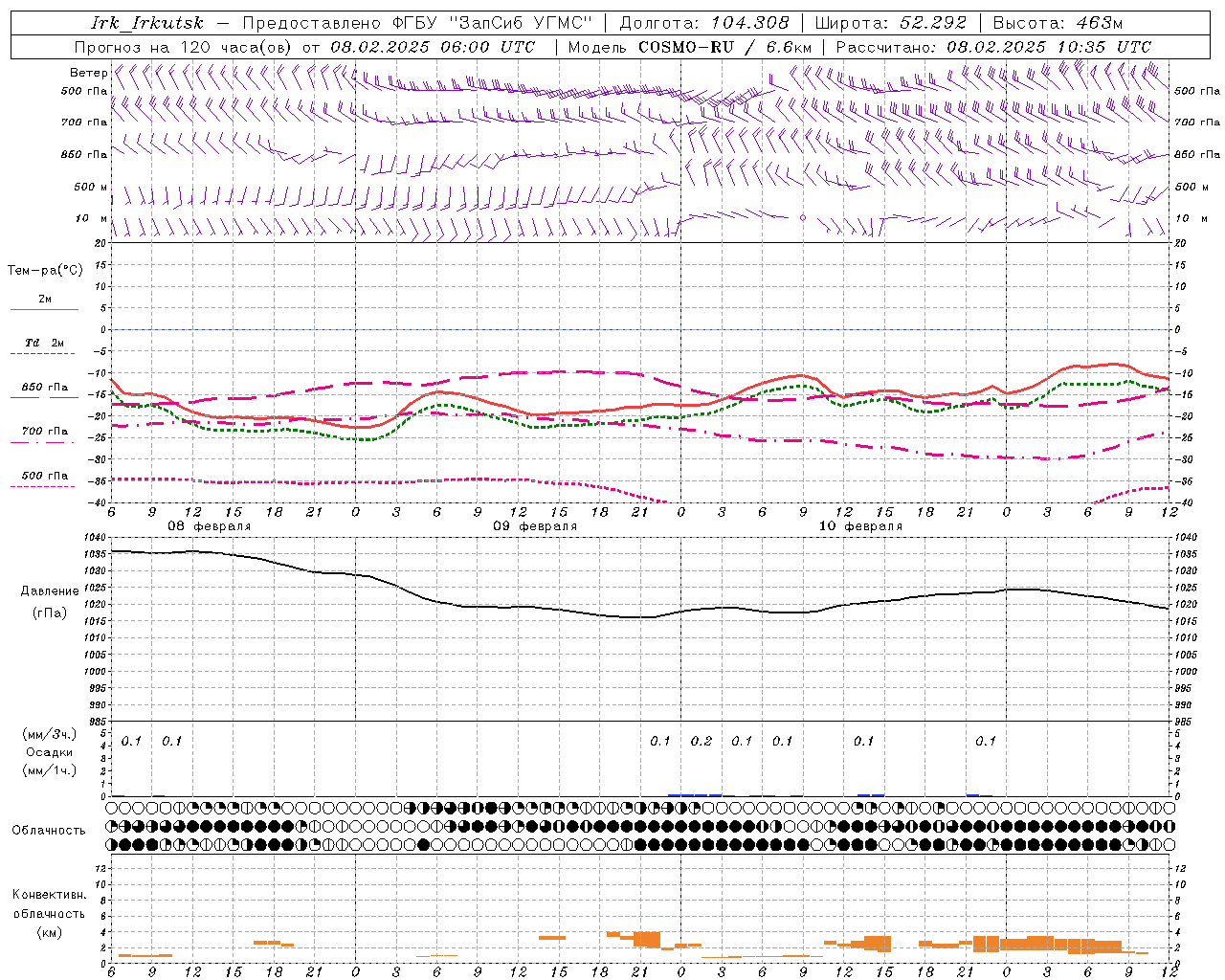Viewport: 1225px width, 980px height.
Task: Click the green dashed 'Td 2м' legend line
Action: coord(44,354)
